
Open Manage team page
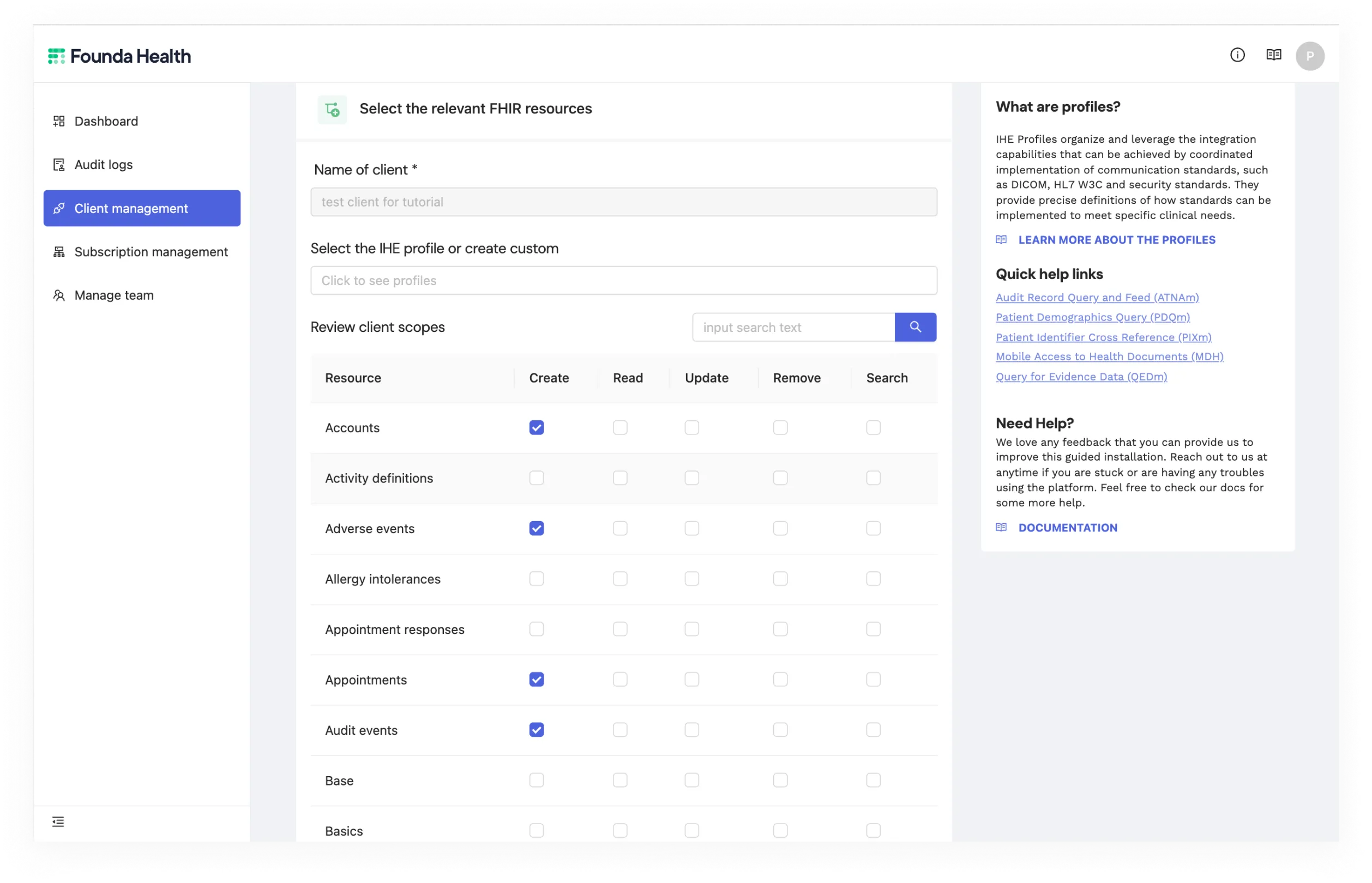pyautogui.click(x=142, y=295)
